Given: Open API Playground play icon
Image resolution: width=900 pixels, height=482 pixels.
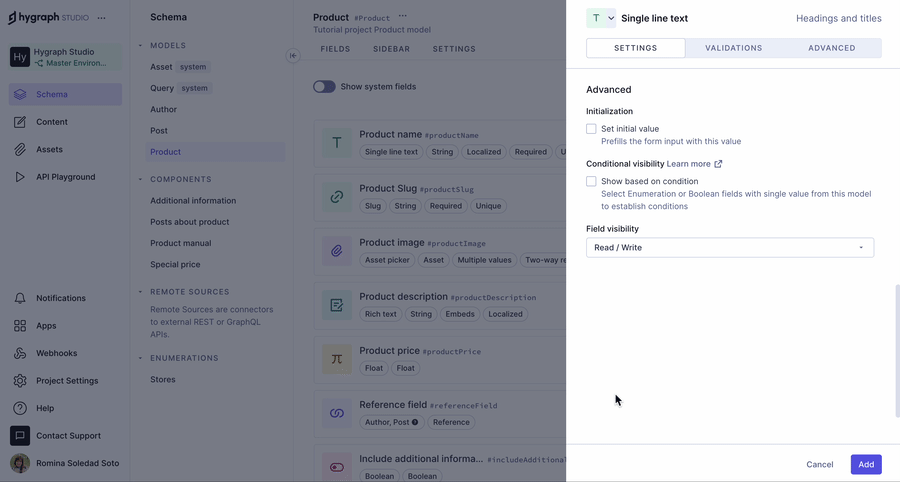Looking at the screenshot, I should (20, 177).
